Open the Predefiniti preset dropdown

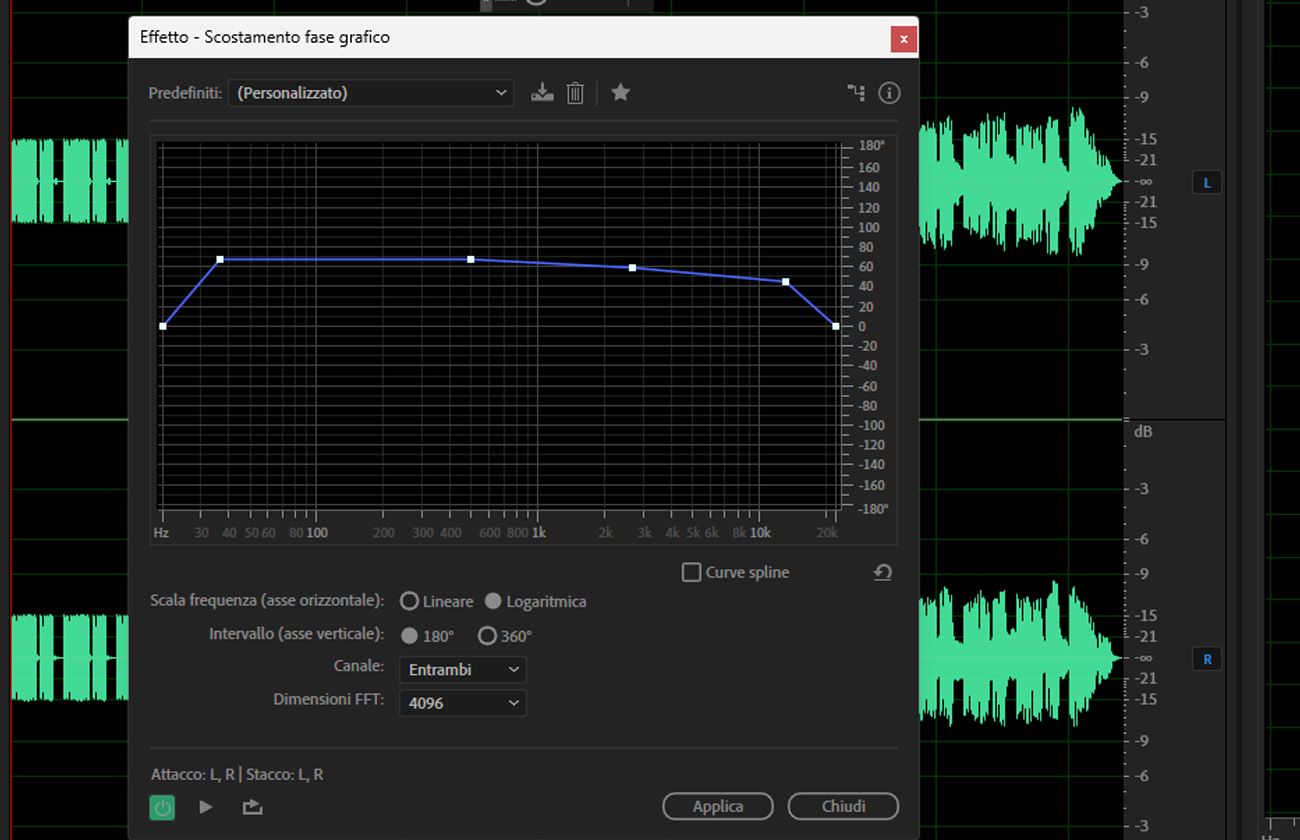click(370, 92)
